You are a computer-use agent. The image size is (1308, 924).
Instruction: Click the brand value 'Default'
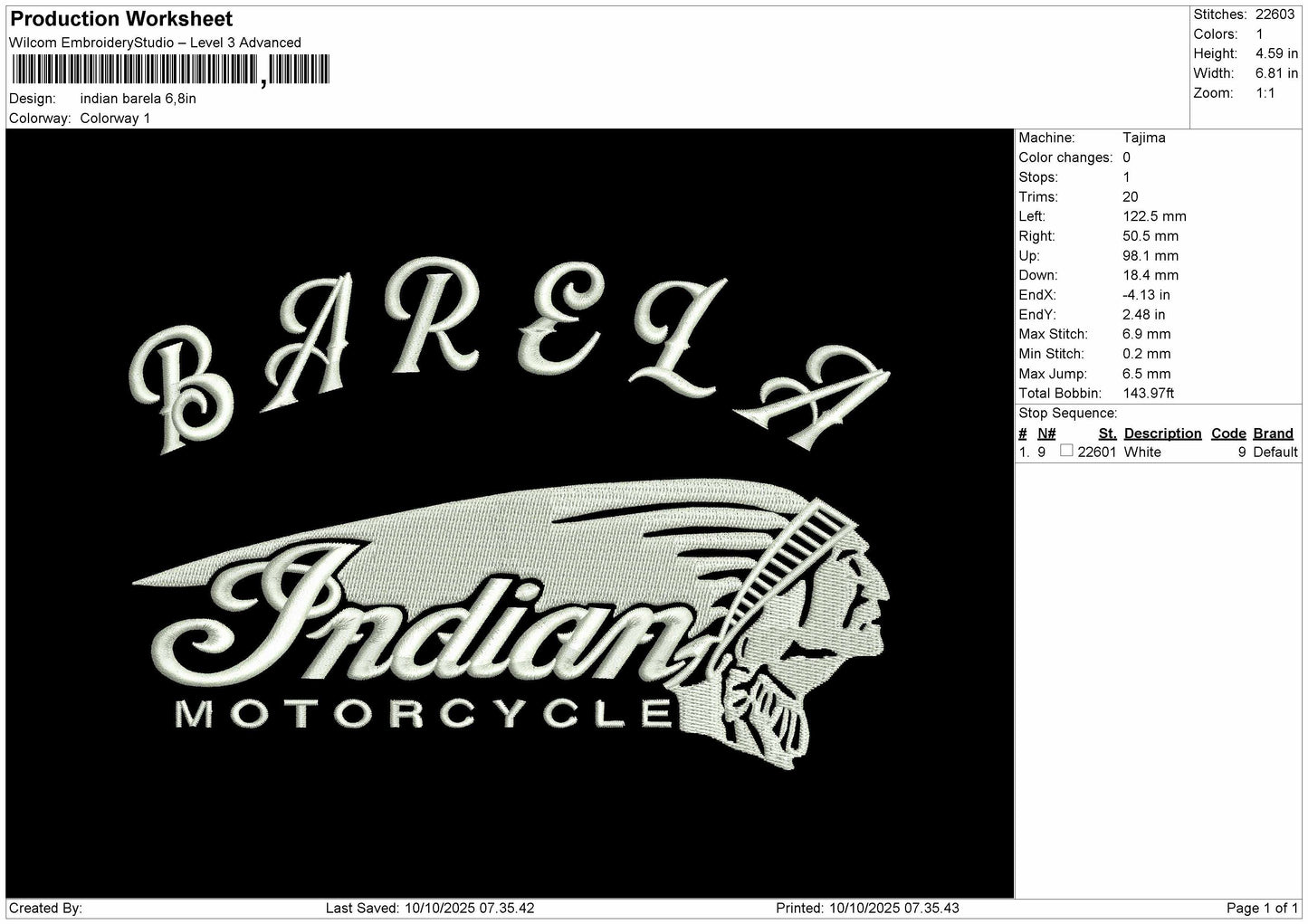tap(1275, 452)
